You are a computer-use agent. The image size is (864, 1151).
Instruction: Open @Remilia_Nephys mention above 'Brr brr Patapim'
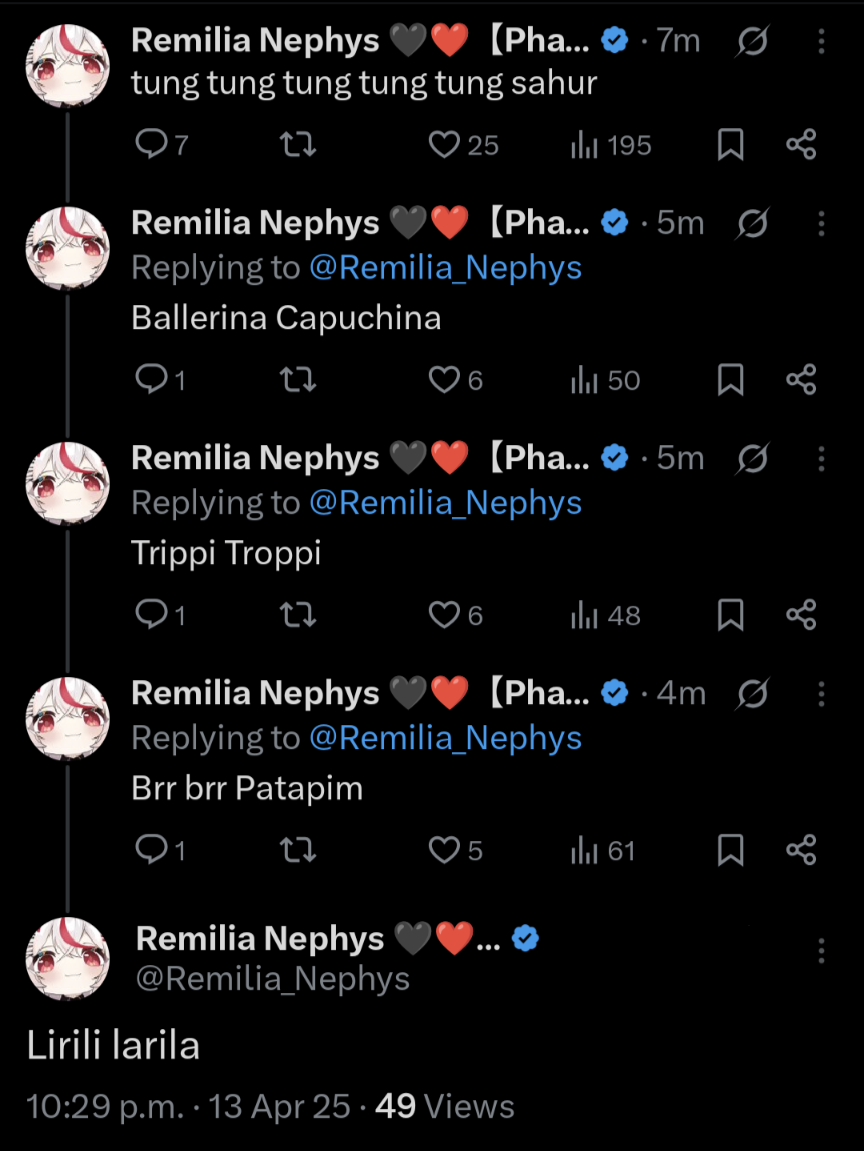(445, 738)
